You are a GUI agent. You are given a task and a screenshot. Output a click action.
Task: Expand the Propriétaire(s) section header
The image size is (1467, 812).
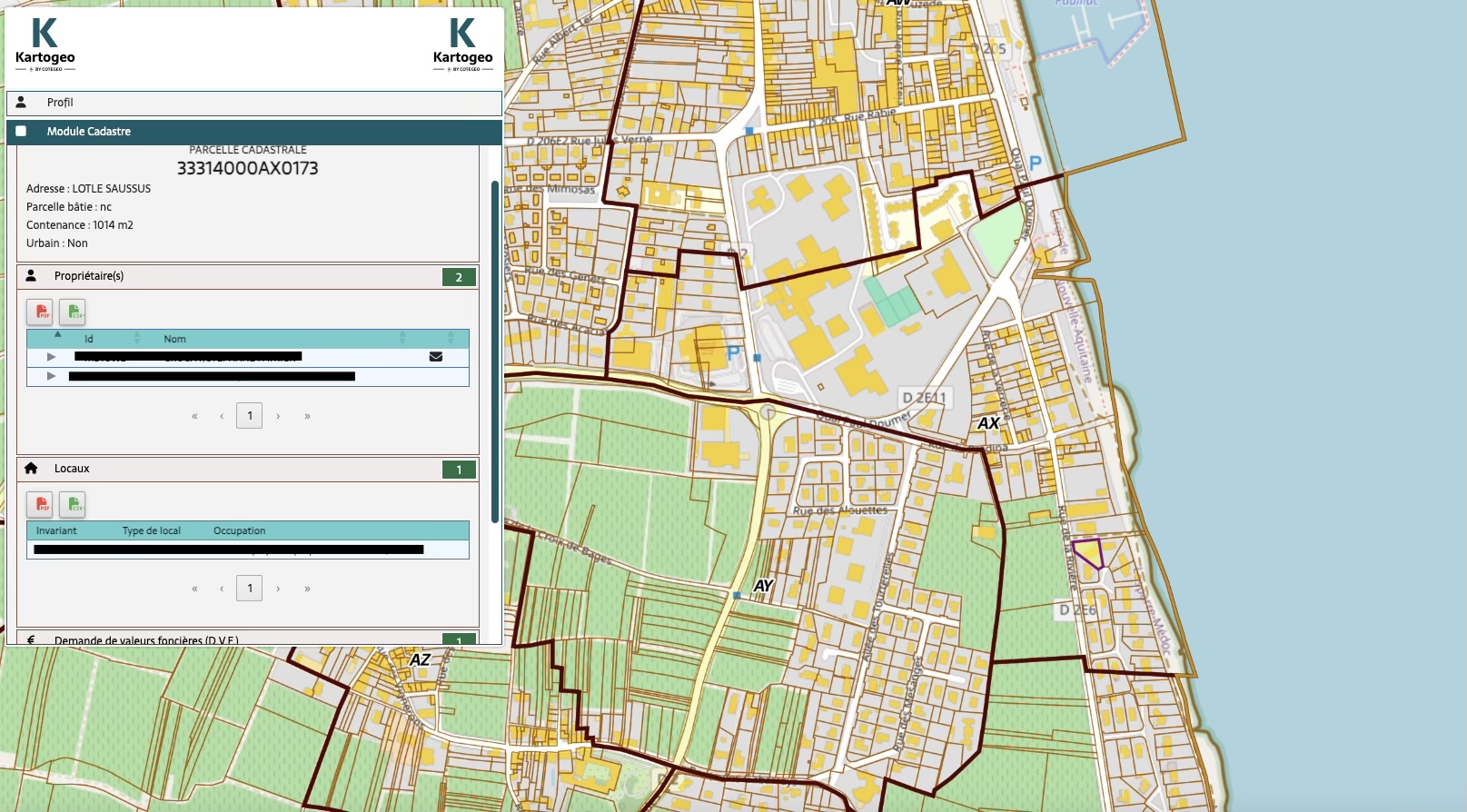coord(247,277)
